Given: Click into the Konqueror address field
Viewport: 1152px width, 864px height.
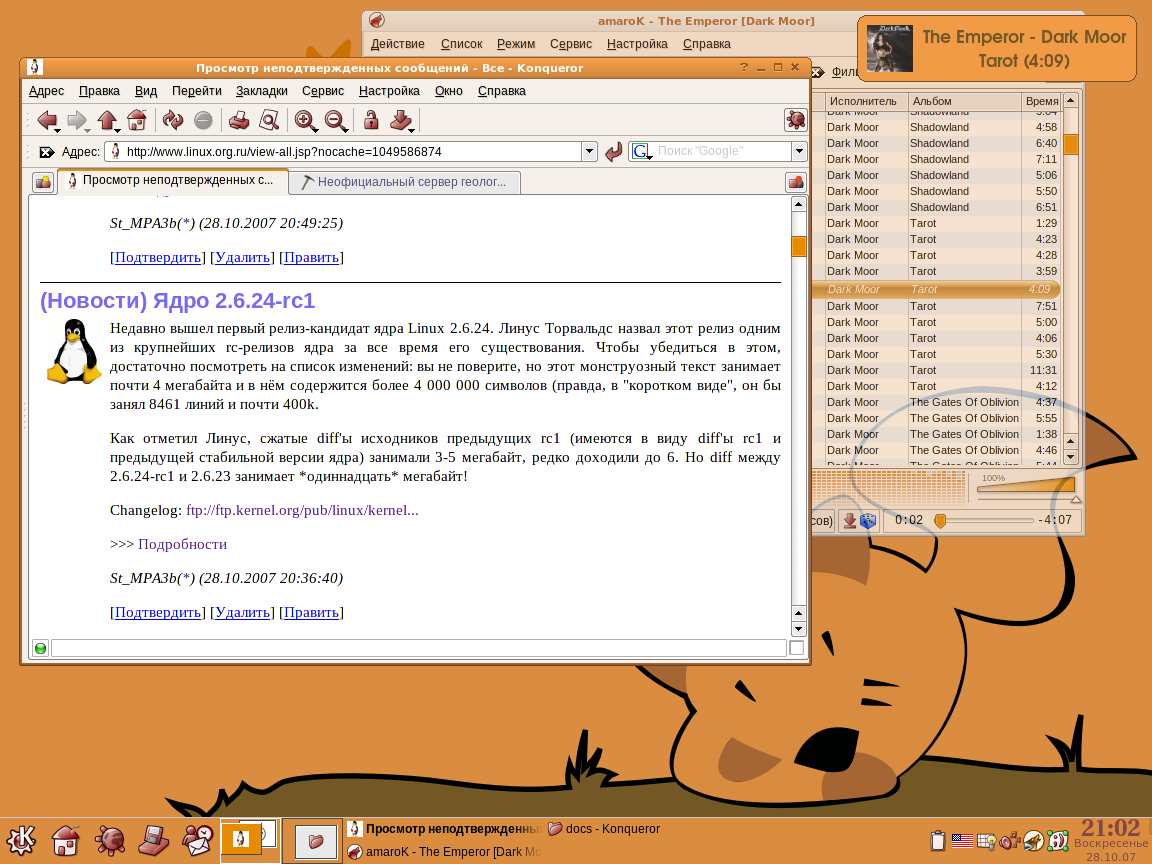Looking at the screenshot, I should [x=344, y=152].
